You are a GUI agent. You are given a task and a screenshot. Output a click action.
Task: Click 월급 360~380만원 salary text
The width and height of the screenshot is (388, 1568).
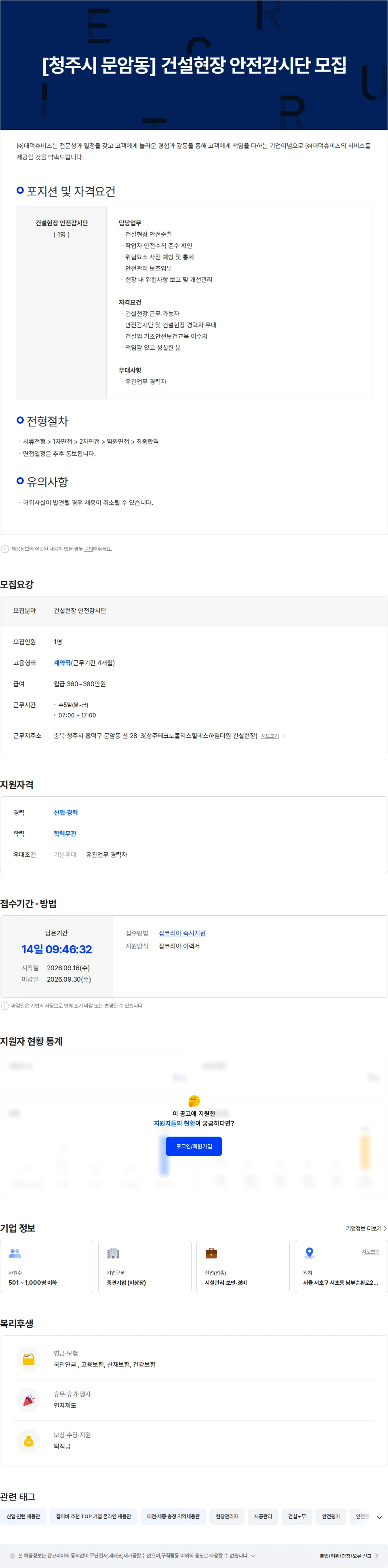[80, 683]
